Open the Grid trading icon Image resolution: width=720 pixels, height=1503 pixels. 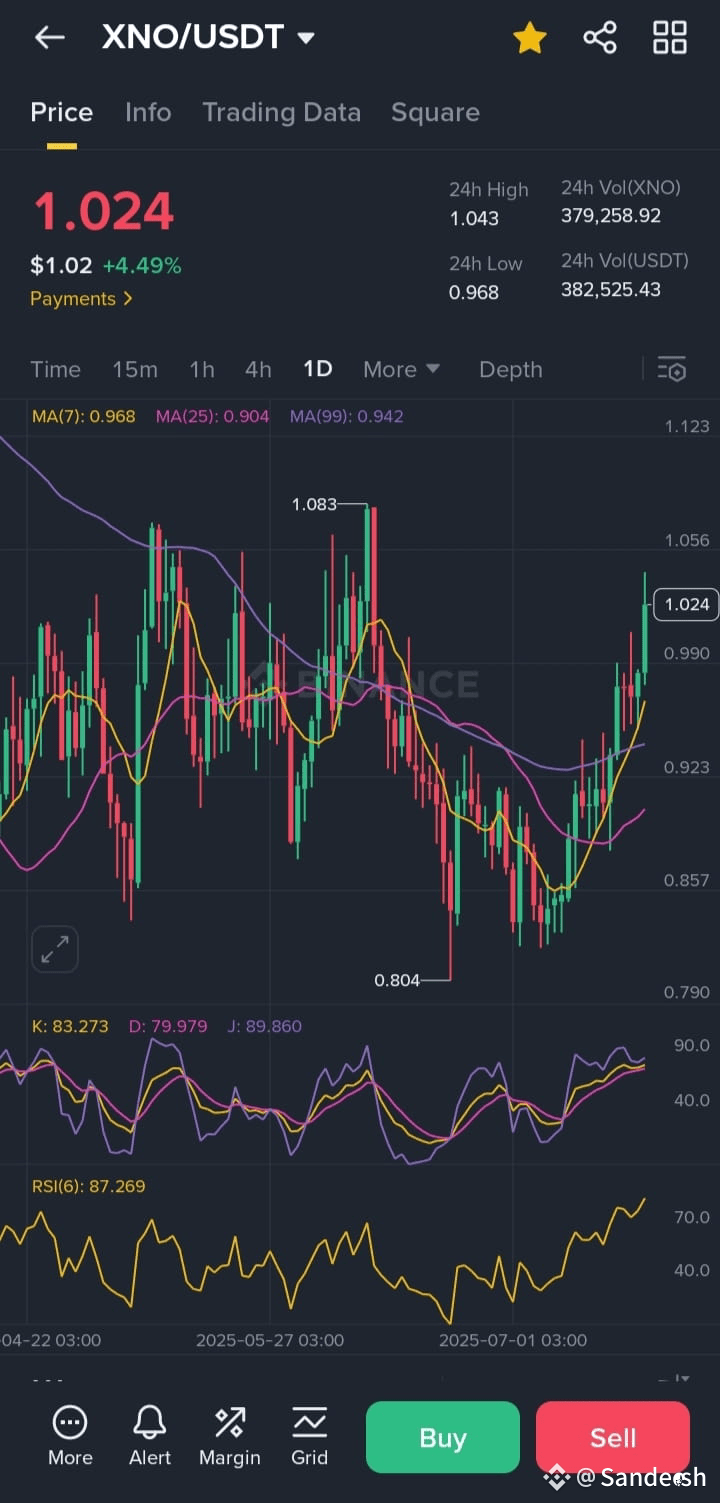(310, 1435)
